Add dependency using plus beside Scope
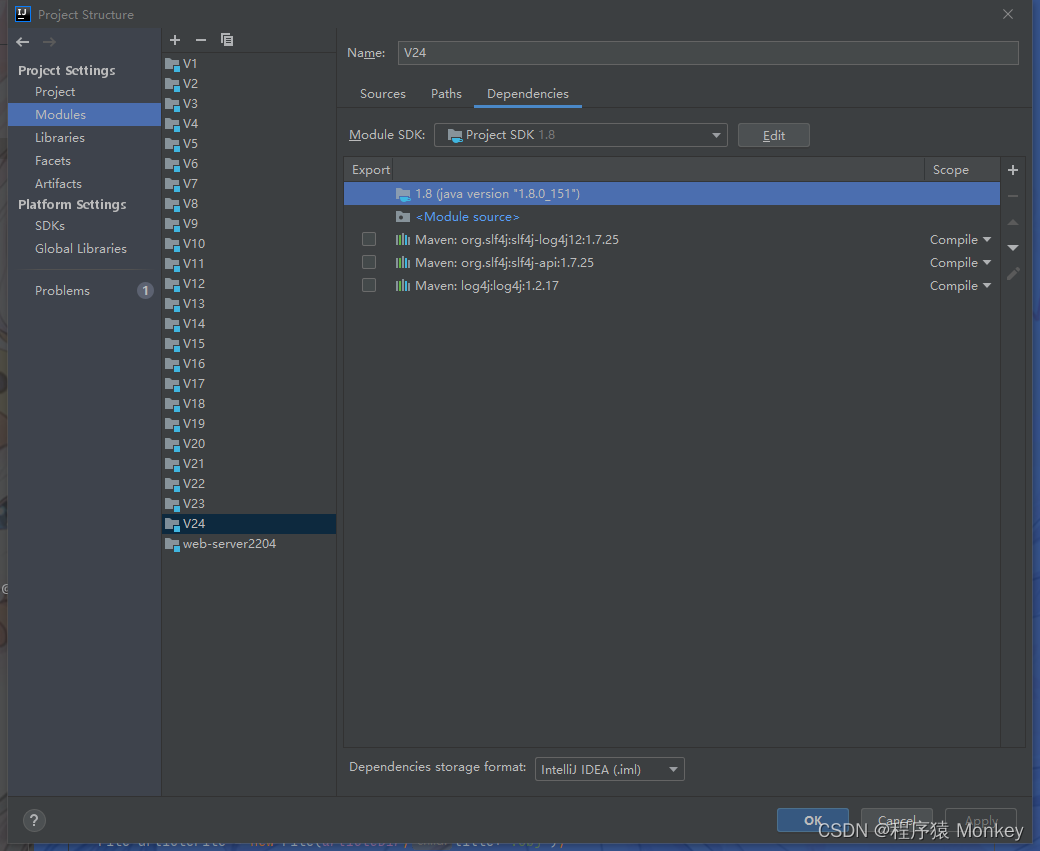 click(x=1013, y=170)
